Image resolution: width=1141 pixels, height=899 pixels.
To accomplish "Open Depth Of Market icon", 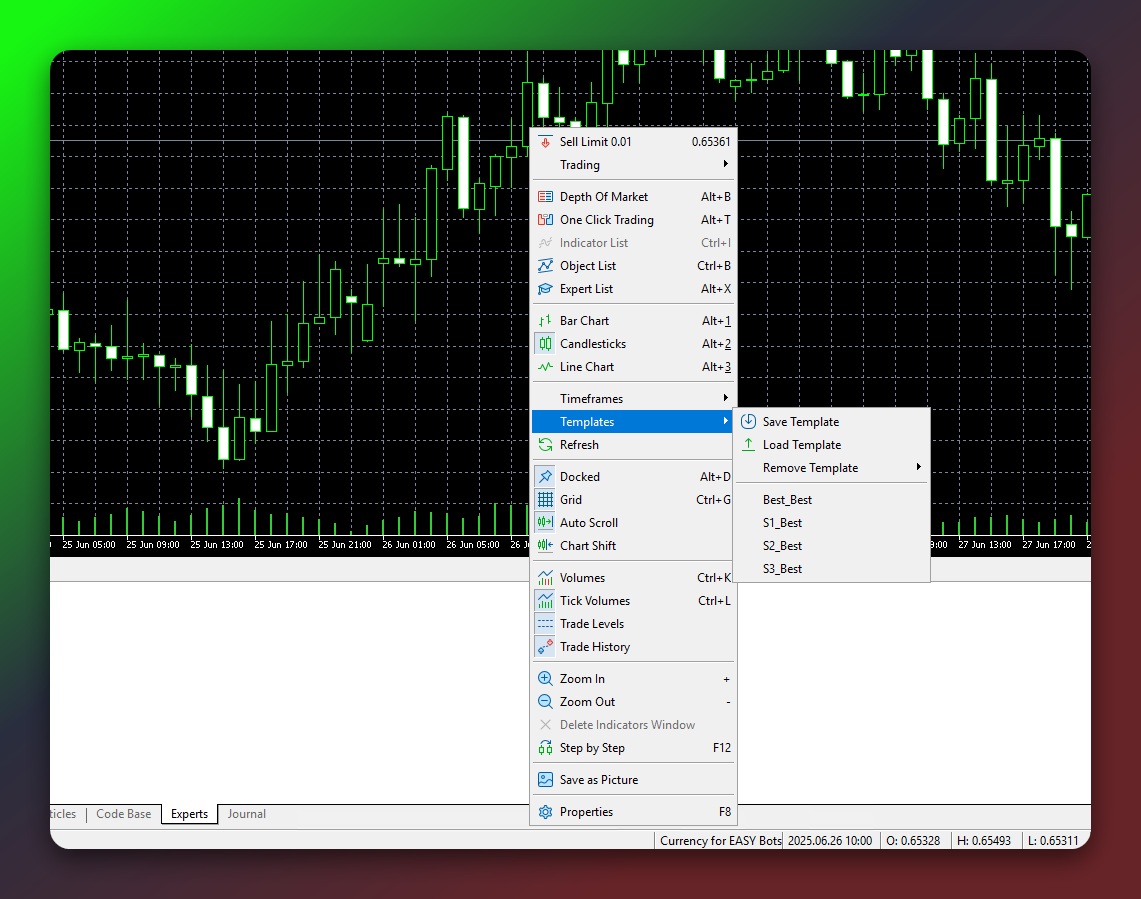I will click(545, 197).
